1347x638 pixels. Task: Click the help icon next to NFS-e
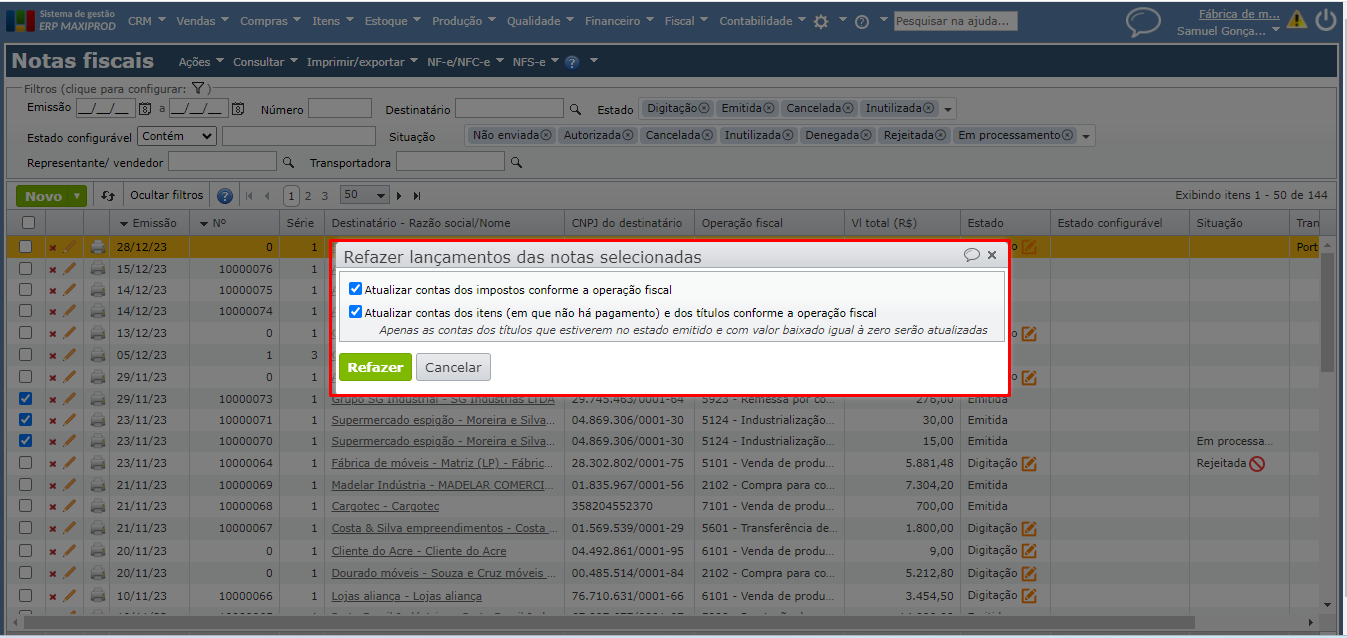572,62
